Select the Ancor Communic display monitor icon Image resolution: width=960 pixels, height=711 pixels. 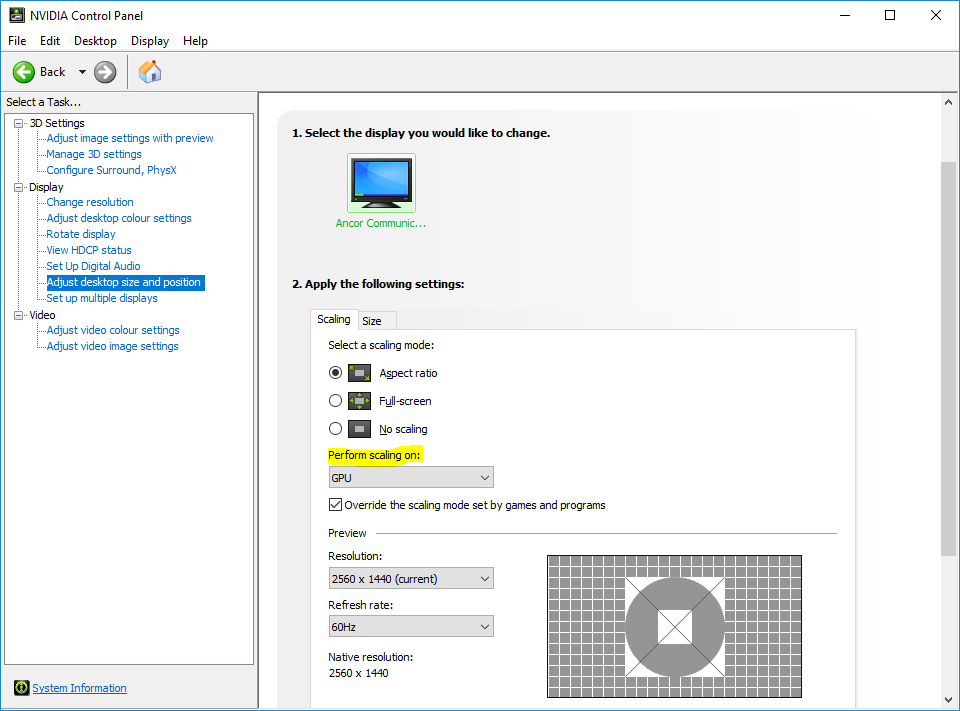tap(381, 182)
